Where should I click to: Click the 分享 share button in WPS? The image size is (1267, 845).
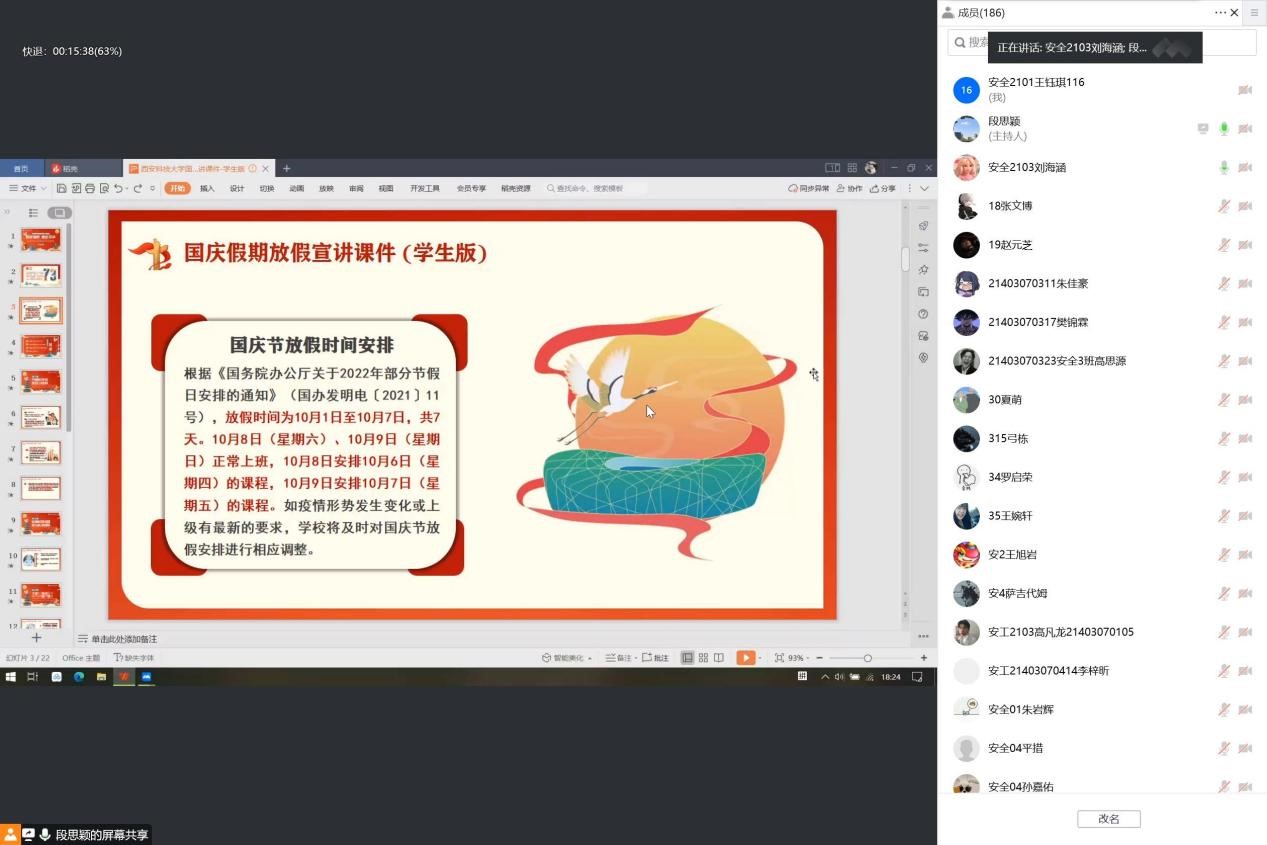coord(883,188)
